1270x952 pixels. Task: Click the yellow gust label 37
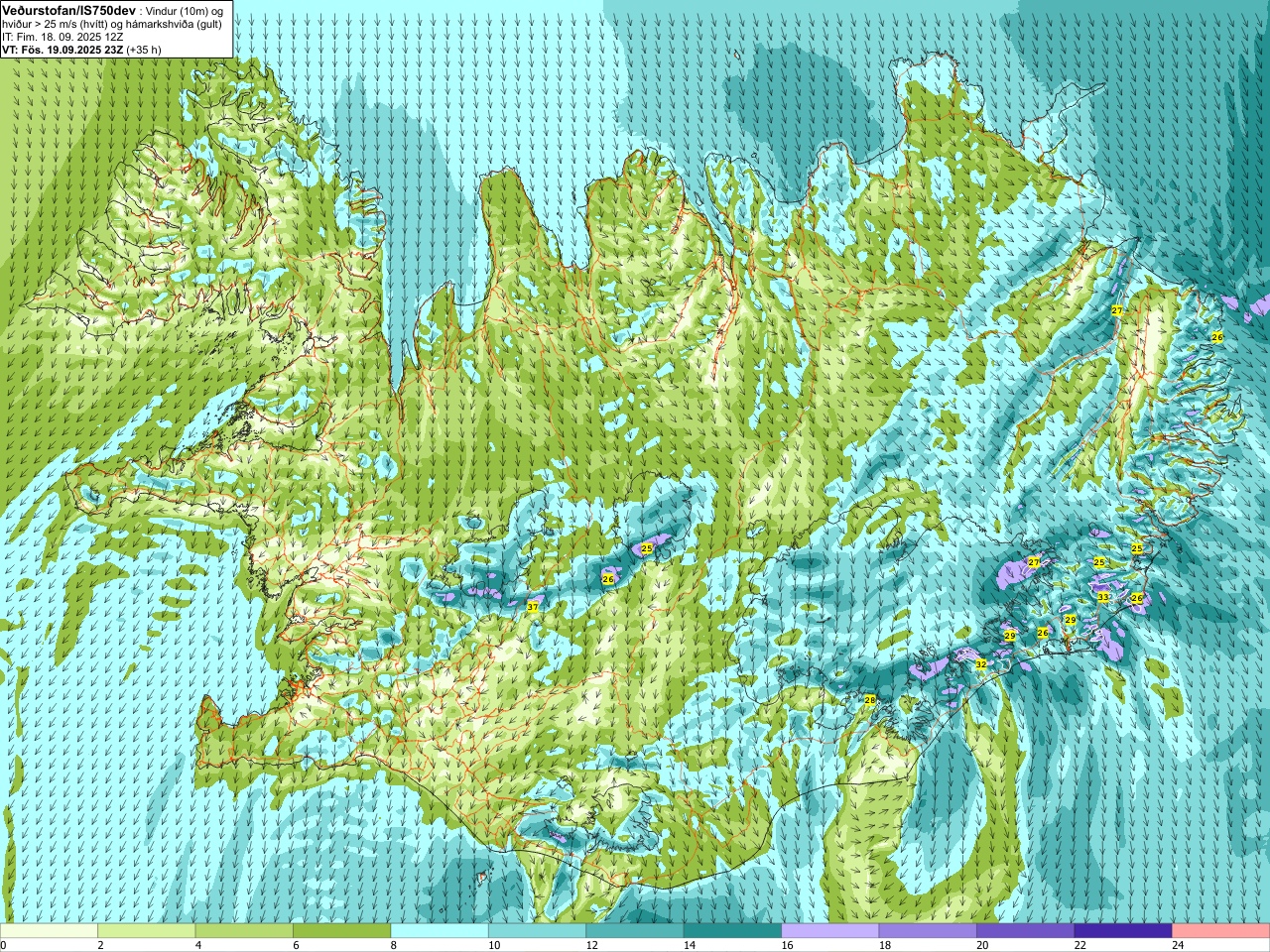533,607
